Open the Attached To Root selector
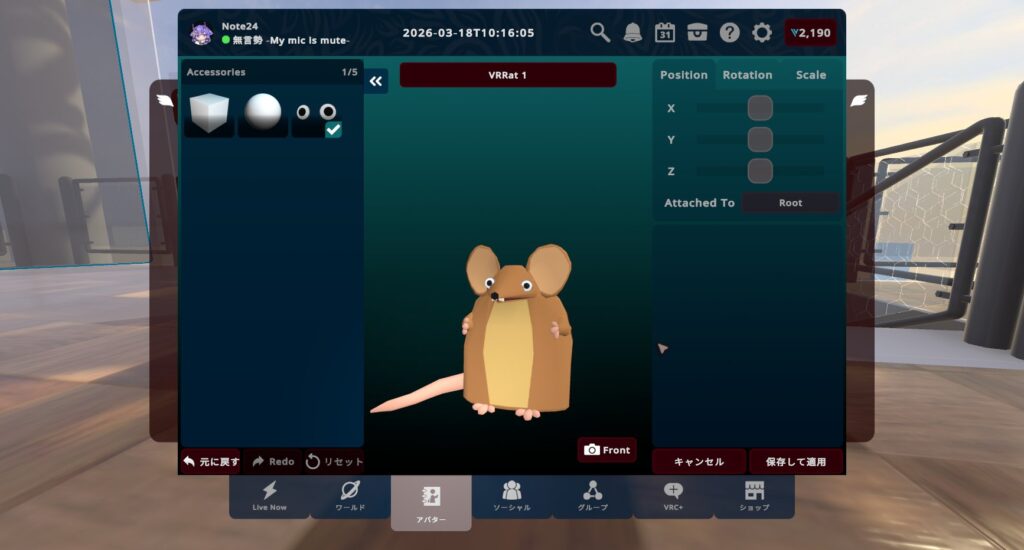1024x550 pixels. pos(790,203)
